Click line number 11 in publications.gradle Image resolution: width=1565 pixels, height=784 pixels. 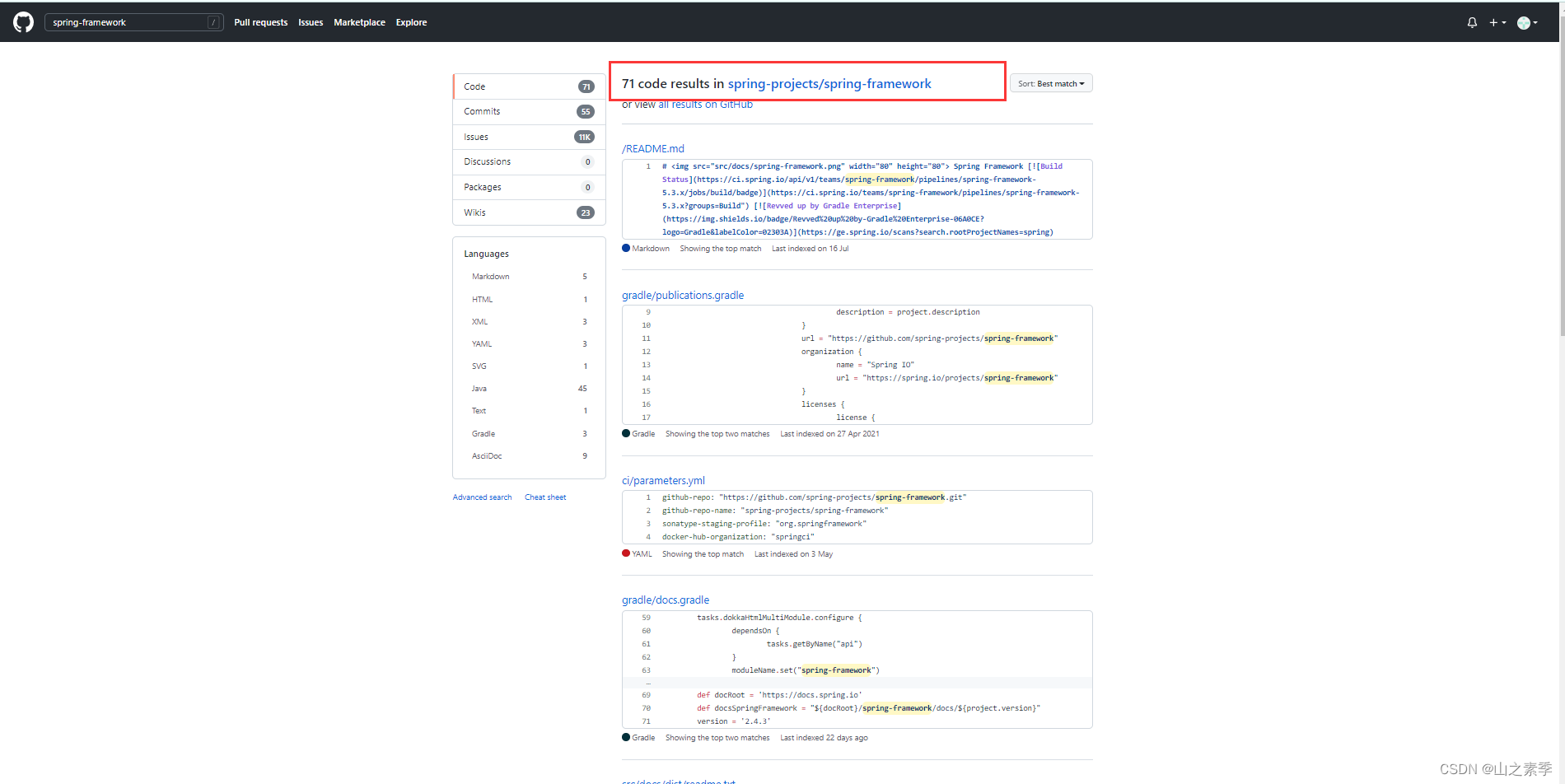[x=646, y=338]
